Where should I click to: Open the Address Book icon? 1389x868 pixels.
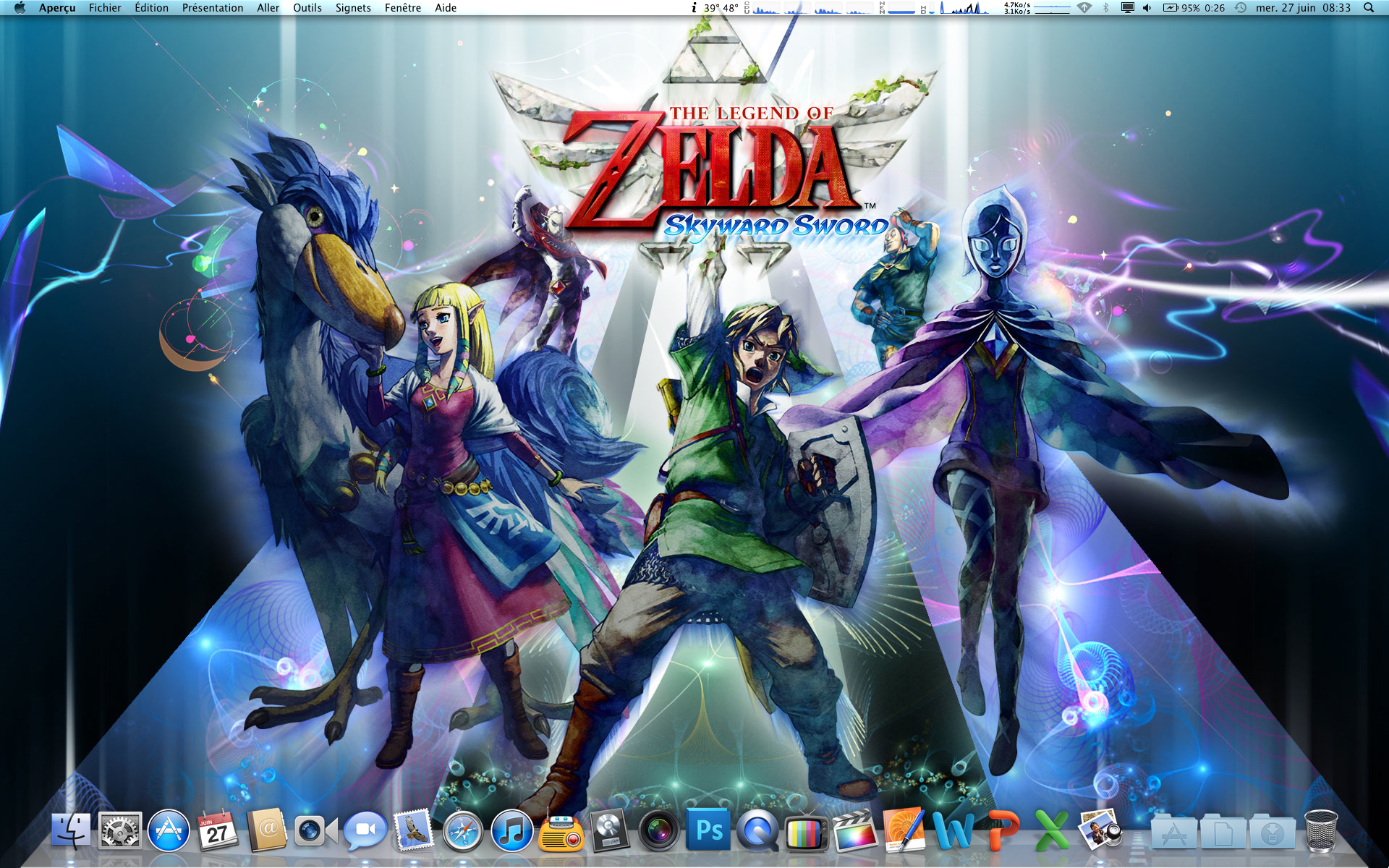267,830
